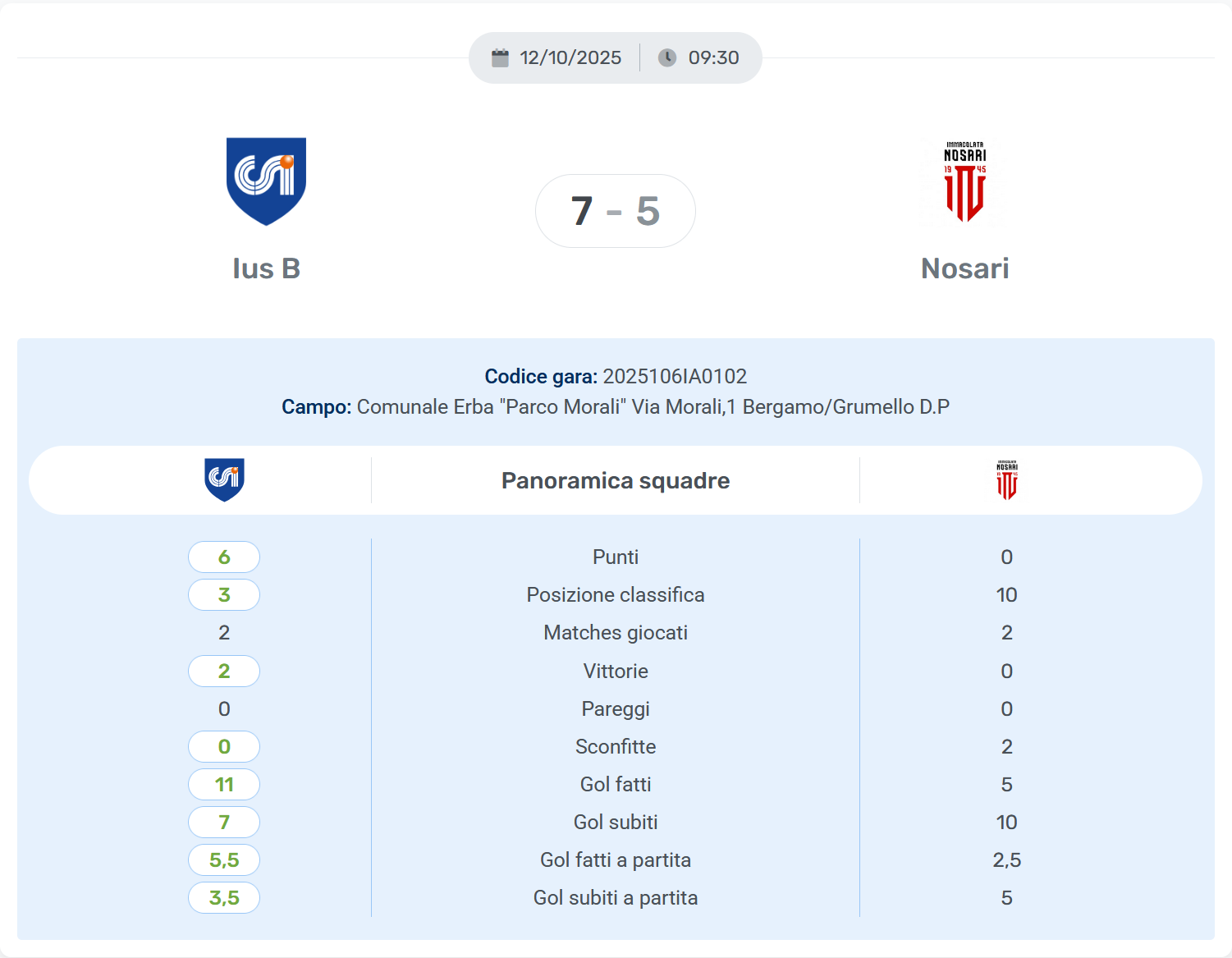1232x958 pixels.
Task: Click the Campo venue address text
Action: pyautogui.click(x=653, y=406)
